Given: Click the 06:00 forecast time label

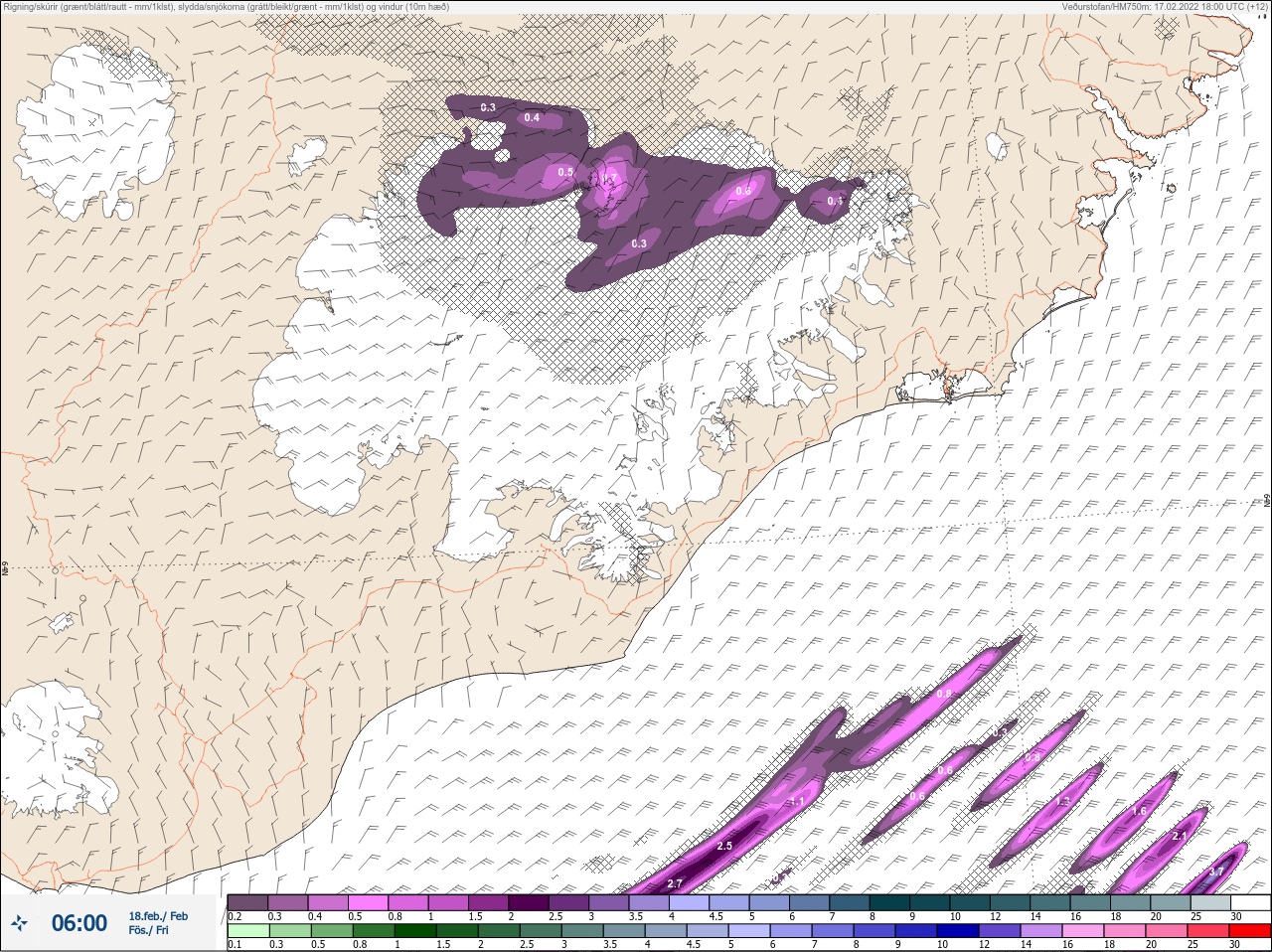Looking at the screenshot, I should pos(79,923).
